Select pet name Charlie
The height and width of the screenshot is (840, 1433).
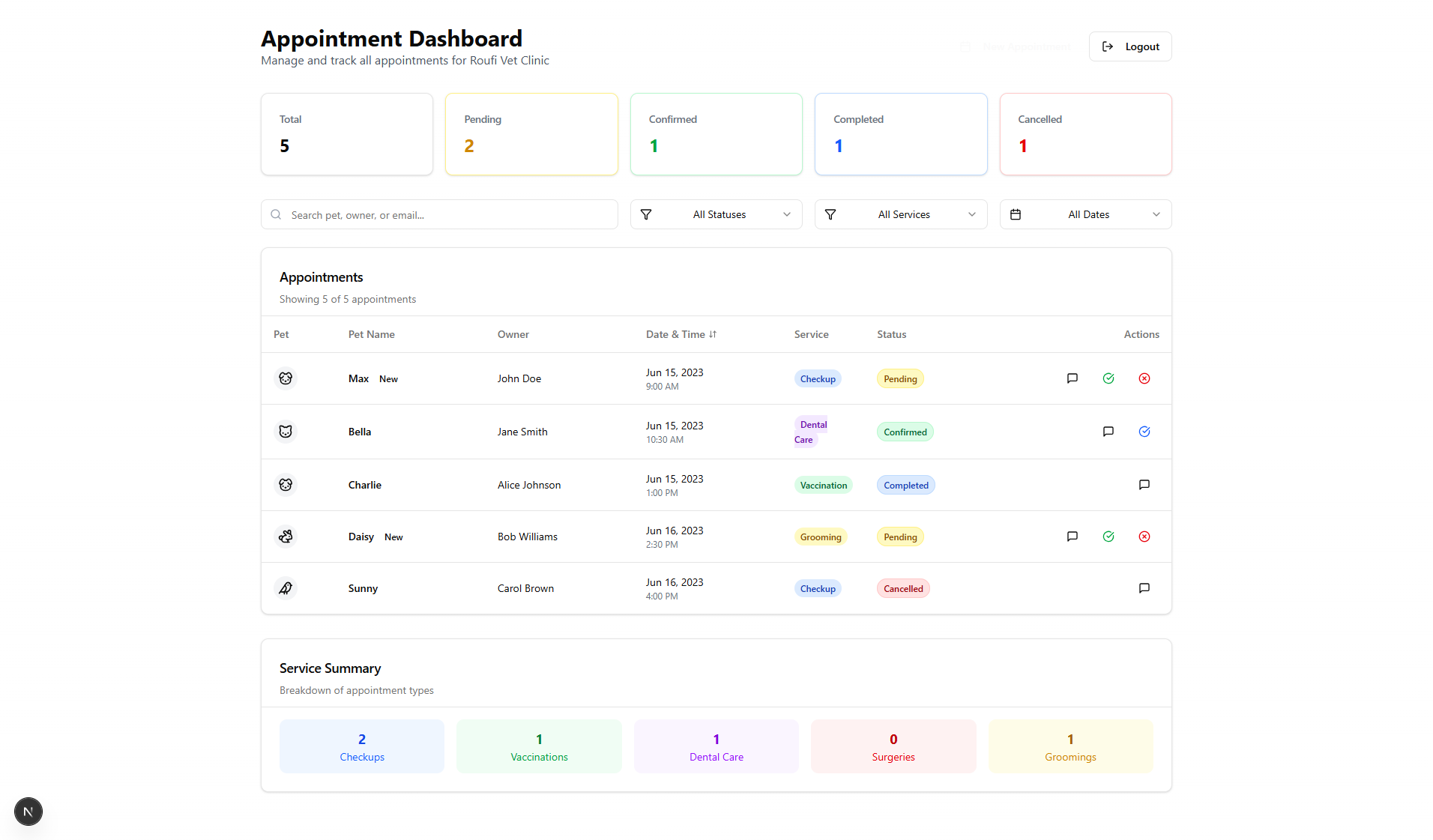pos(365,485)
